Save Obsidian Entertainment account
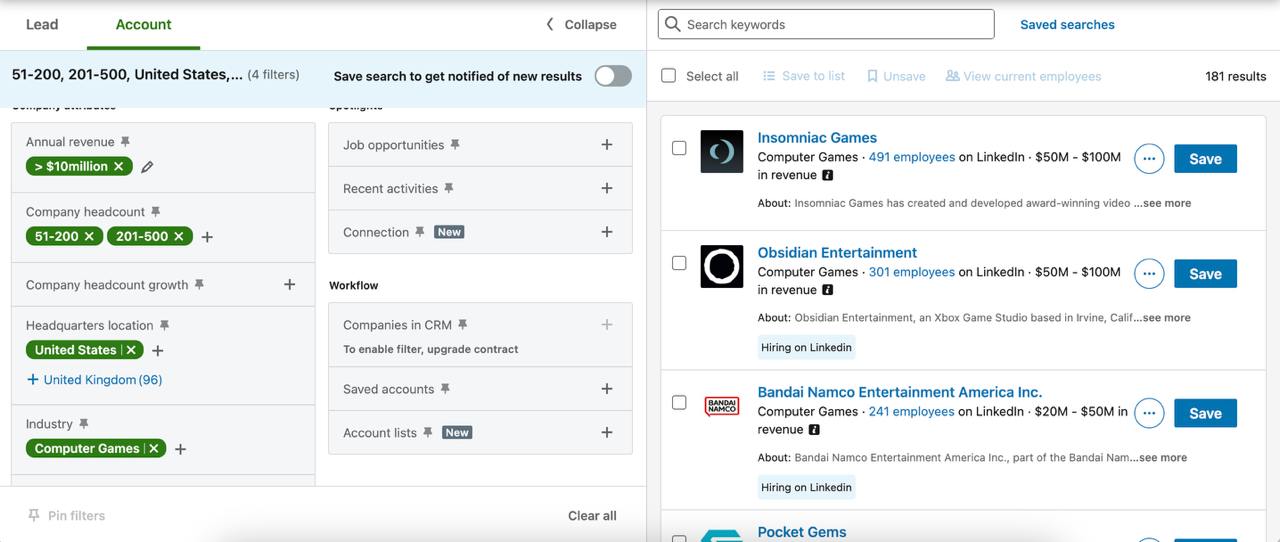Image resolution: width=1280 pixels, height=542 pixels. point(1205,273)
